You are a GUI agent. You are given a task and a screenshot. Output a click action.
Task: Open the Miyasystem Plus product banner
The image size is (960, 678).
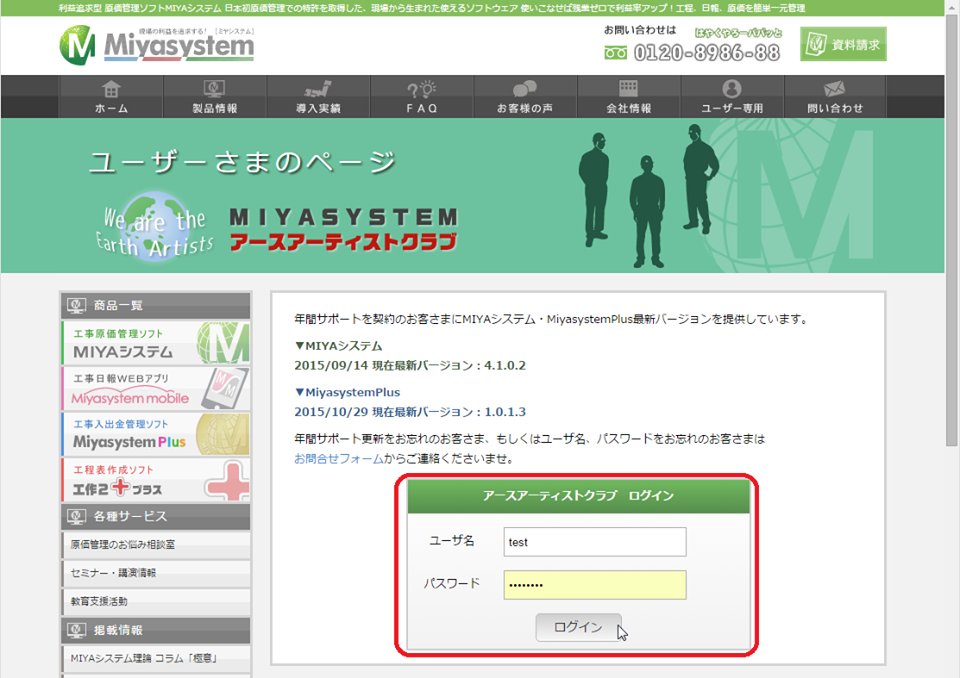point(156,434)
